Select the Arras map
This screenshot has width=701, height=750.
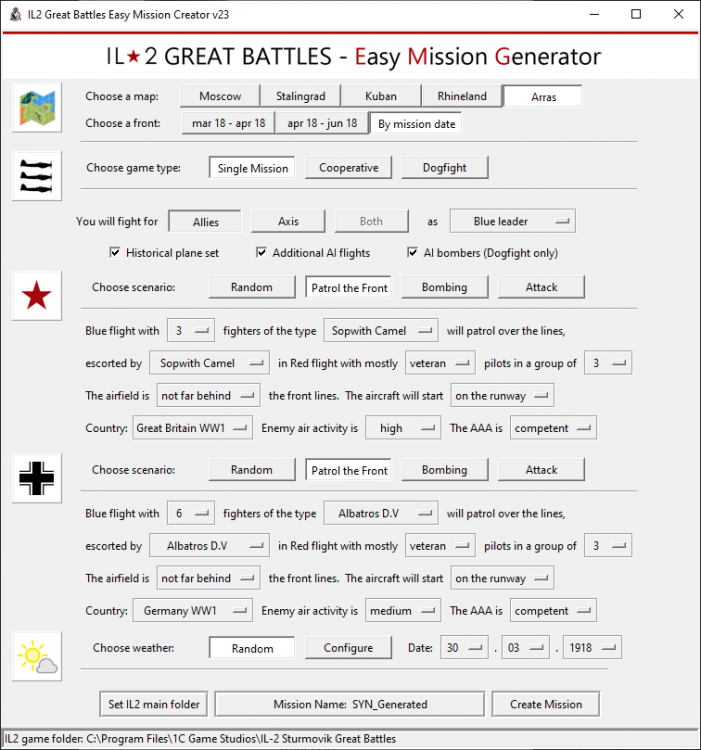(543, 97)
